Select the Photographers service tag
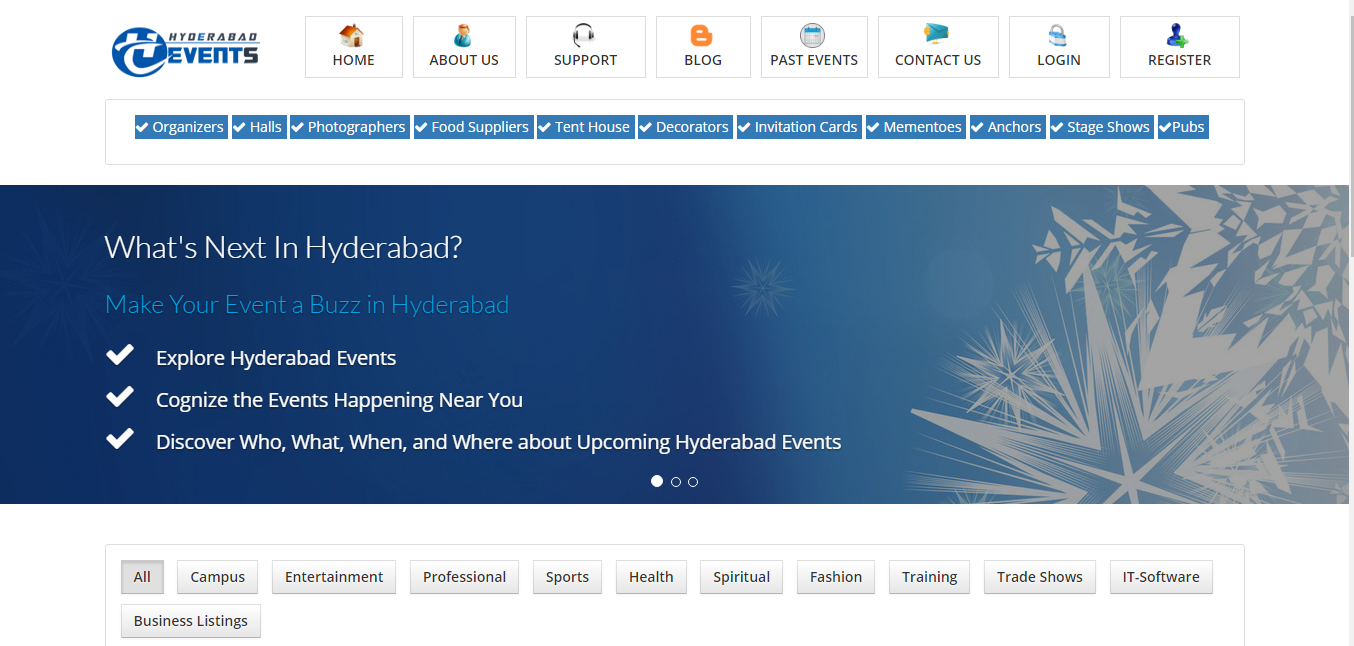The width and height of the screenshot is (1354, 646). (x=350, y=127)
